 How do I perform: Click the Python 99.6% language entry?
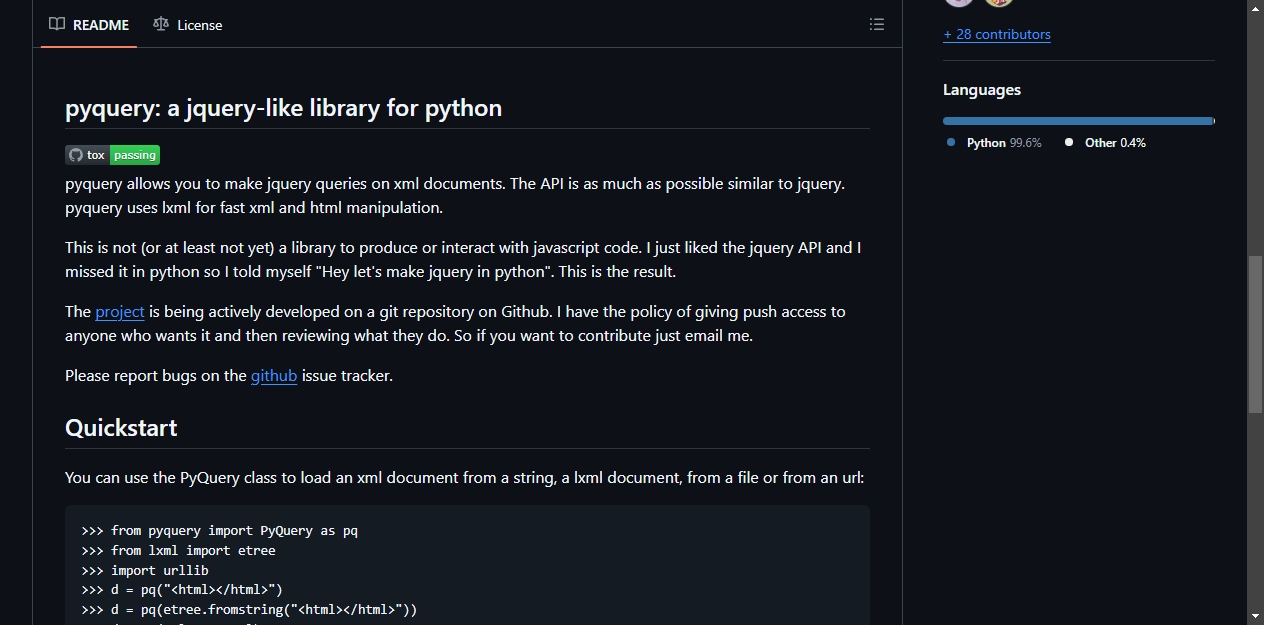[995, 143]
